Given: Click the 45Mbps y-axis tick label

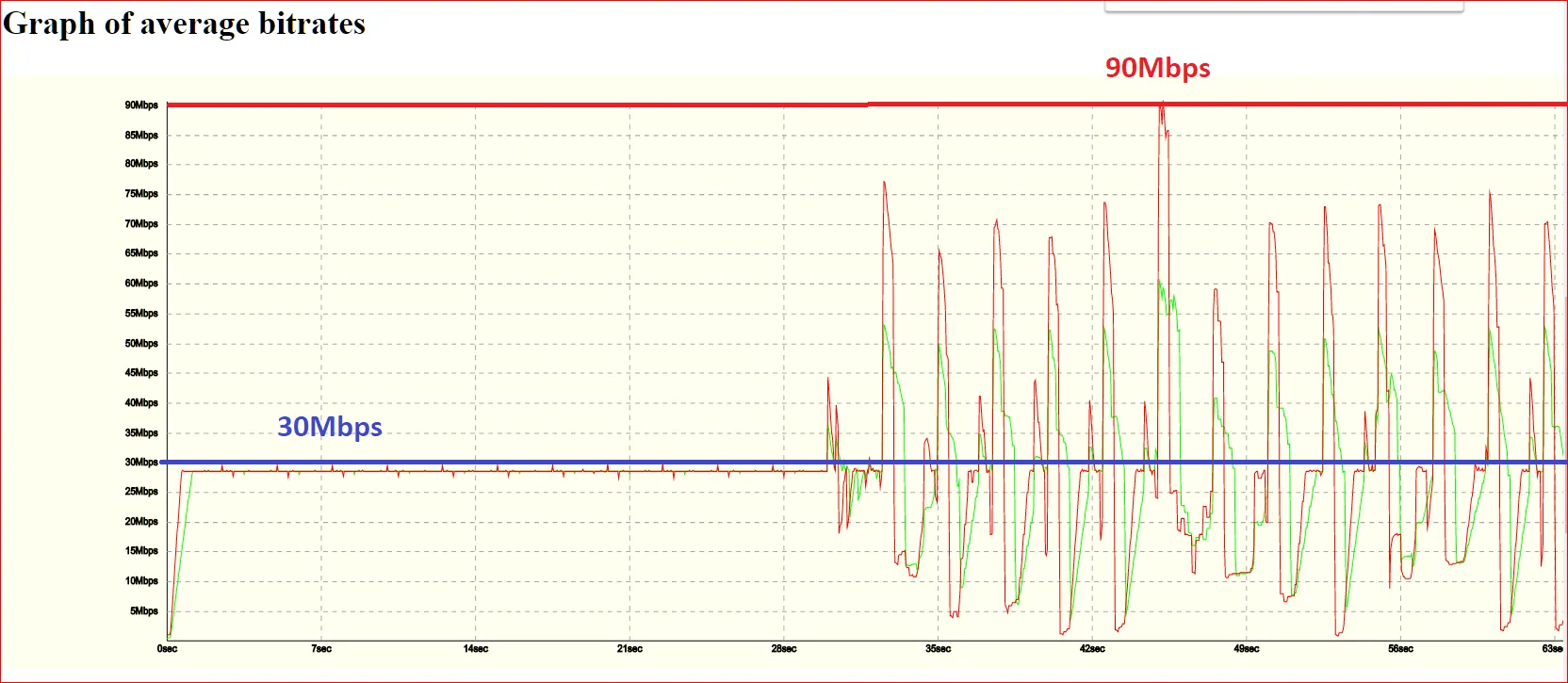Looking at the screenshot, I should pos(141,373).
